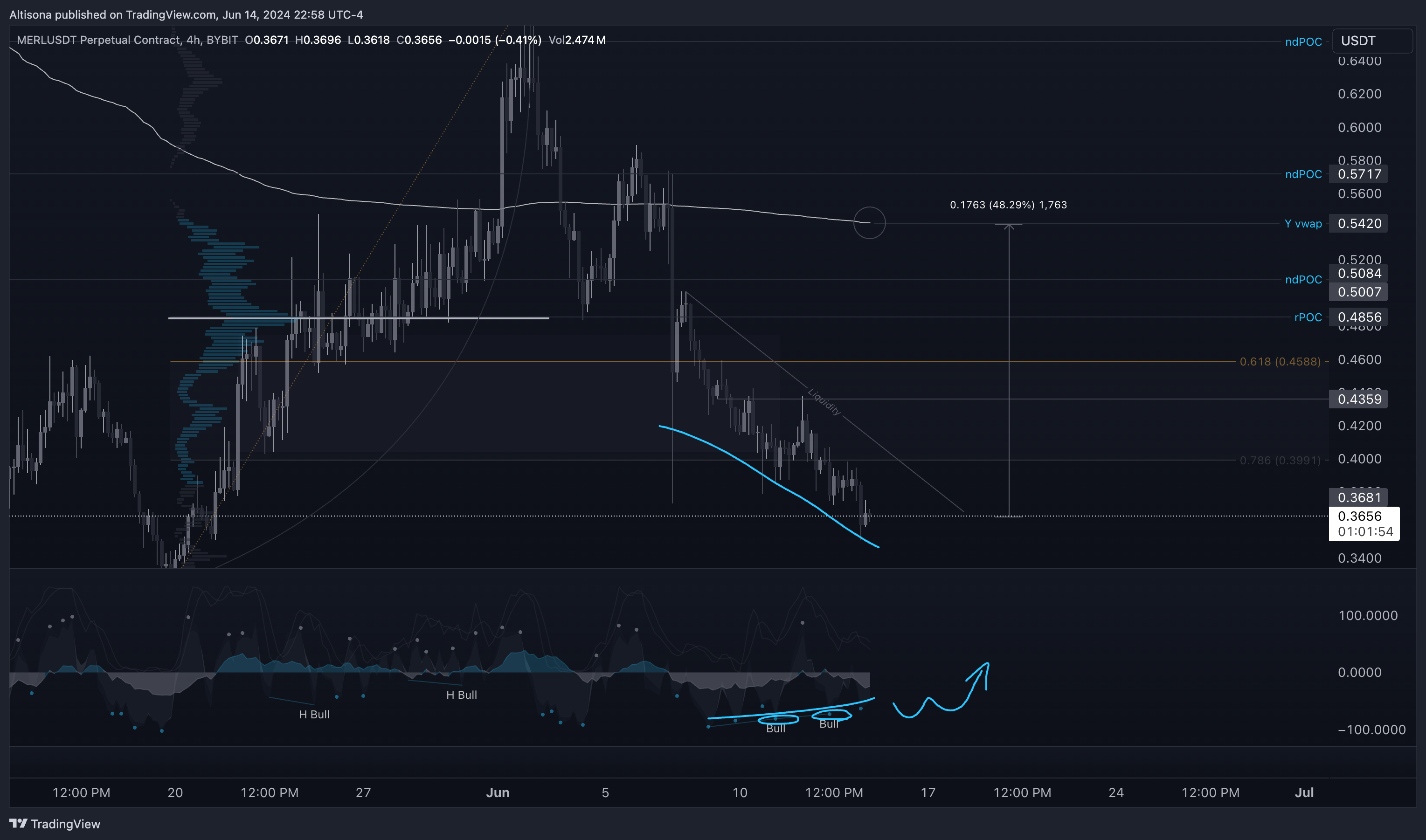Click the ndPOC label at 0.5084
The height and width of the screenshot is (840, 1426).
pyautogui.click(x=1303, y=280)
